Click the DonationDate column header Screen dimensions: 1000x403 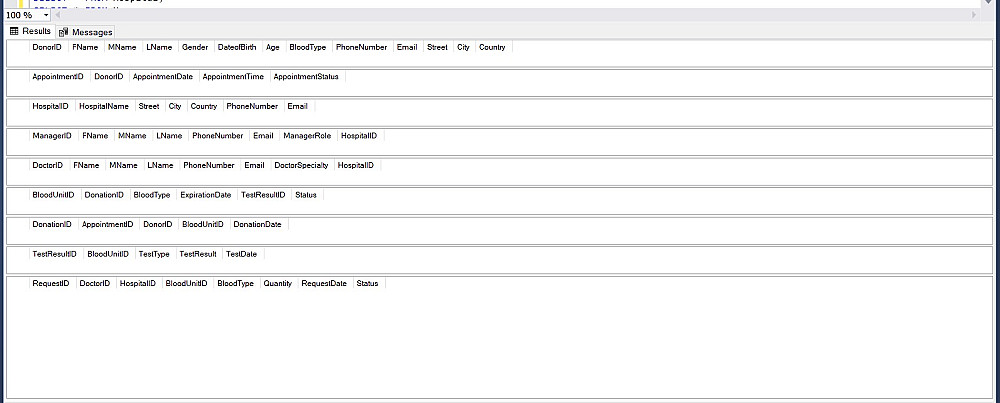257,224
